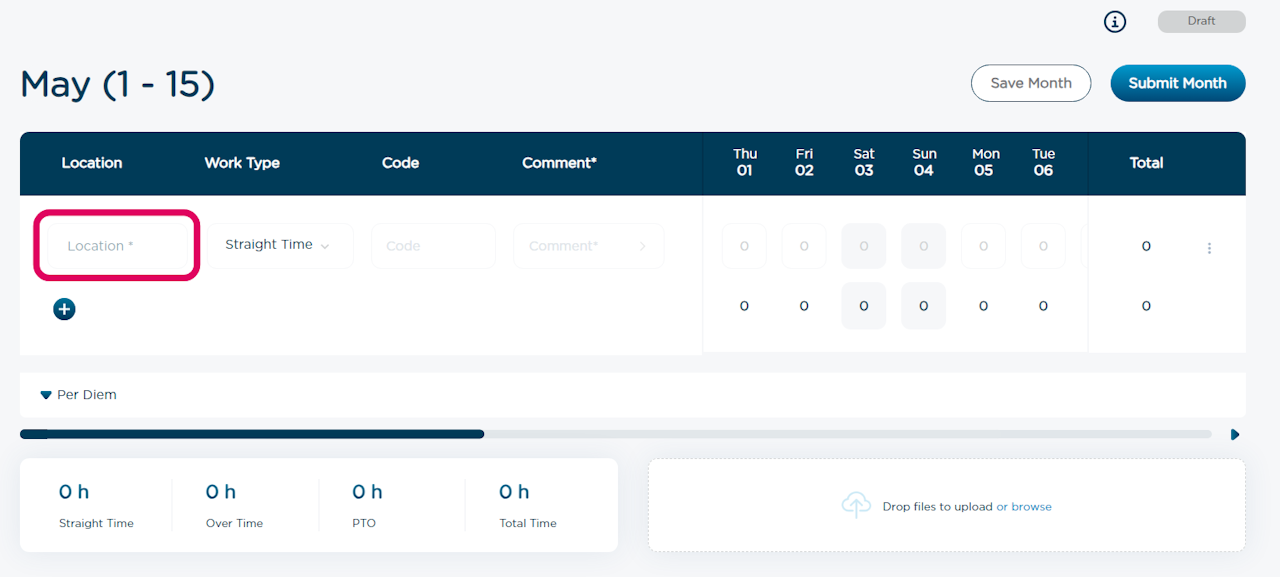This screenshot has width=1280, height=577.
Task: Open the row options three-dot menu
Action: pyautogui.click(x=1209, y=247)
